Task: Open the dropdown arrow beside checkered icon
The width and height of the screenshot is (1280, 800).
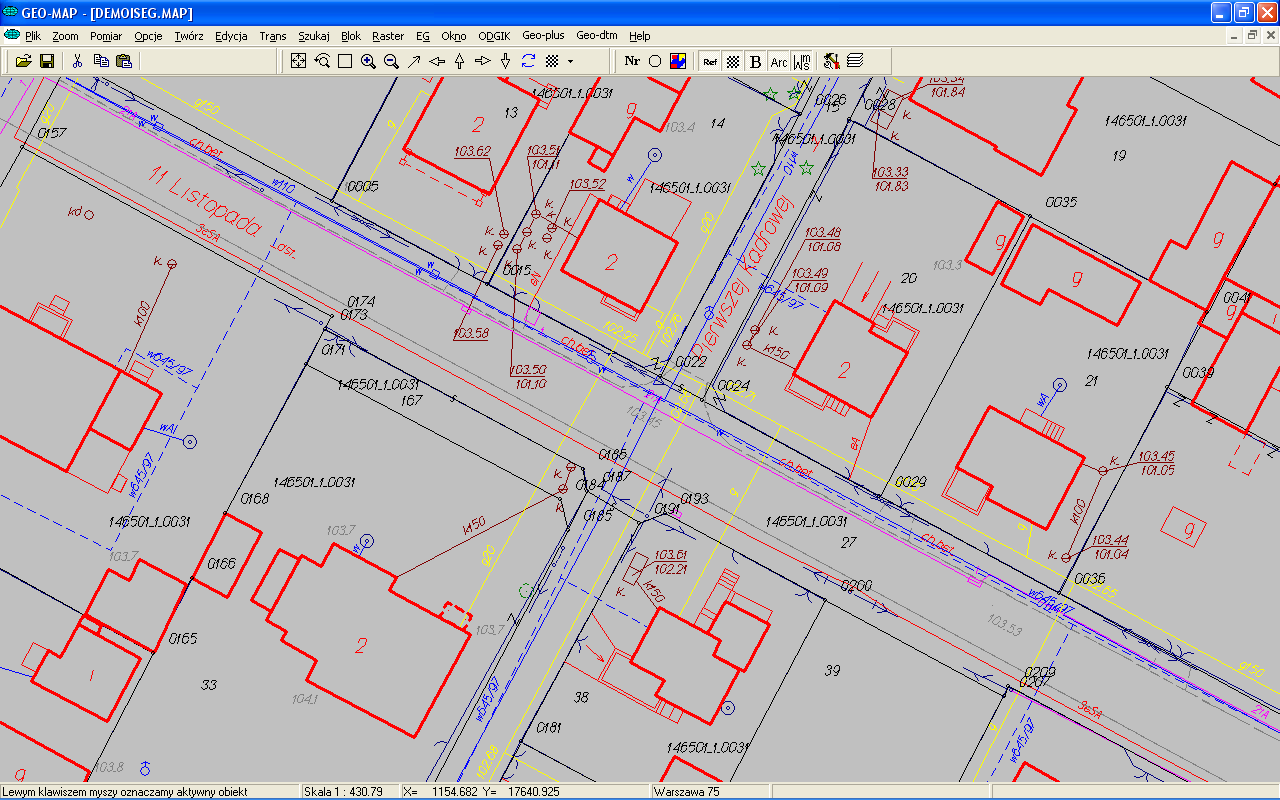Action: point(570,61)
